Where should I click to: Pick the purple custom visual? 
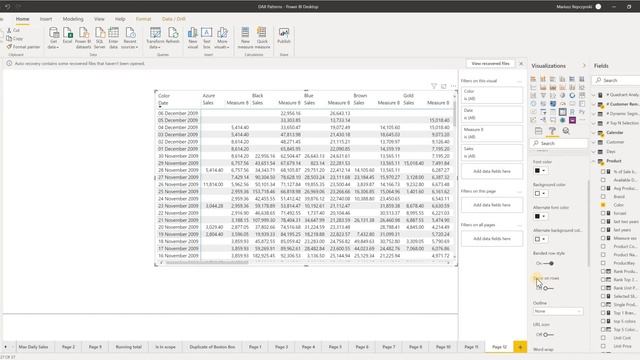click(572, 120)
